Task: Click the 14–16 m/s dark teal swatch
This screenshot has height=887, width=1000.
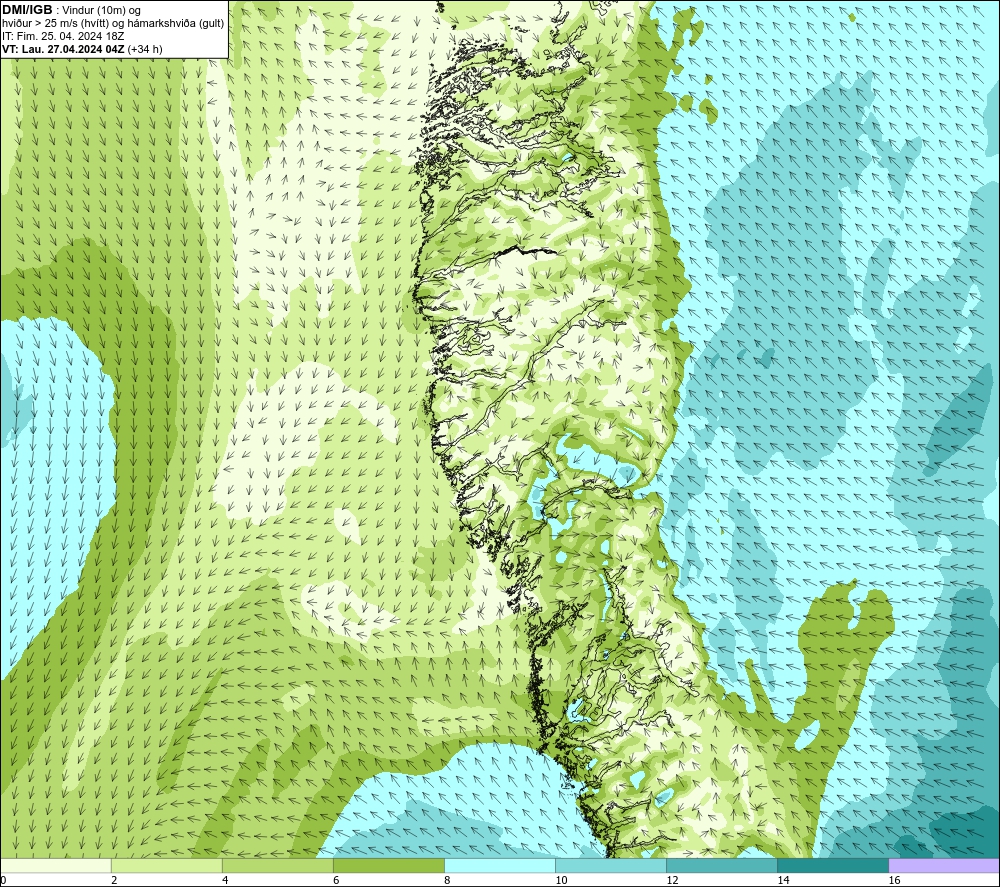Action: 832,865
